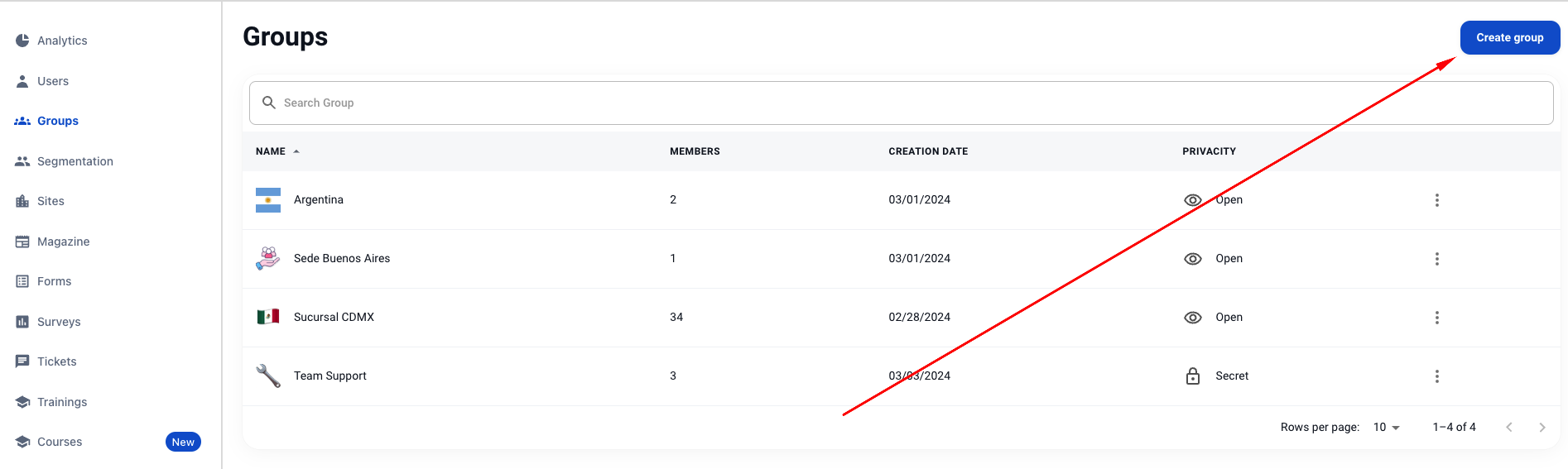Screen dimensions: 1568x469
Task: Open the rows per page dropdown
Action: pyautogui.click(x=1386, y=428)
